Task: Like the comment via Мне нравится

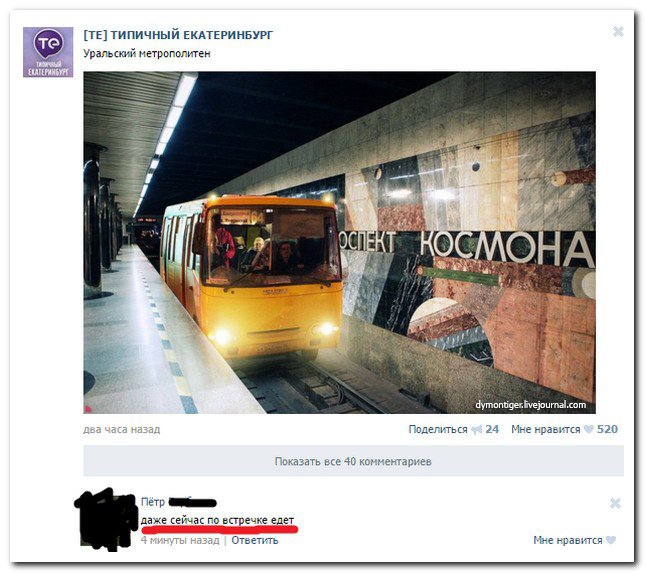Action: click(568, 540)
